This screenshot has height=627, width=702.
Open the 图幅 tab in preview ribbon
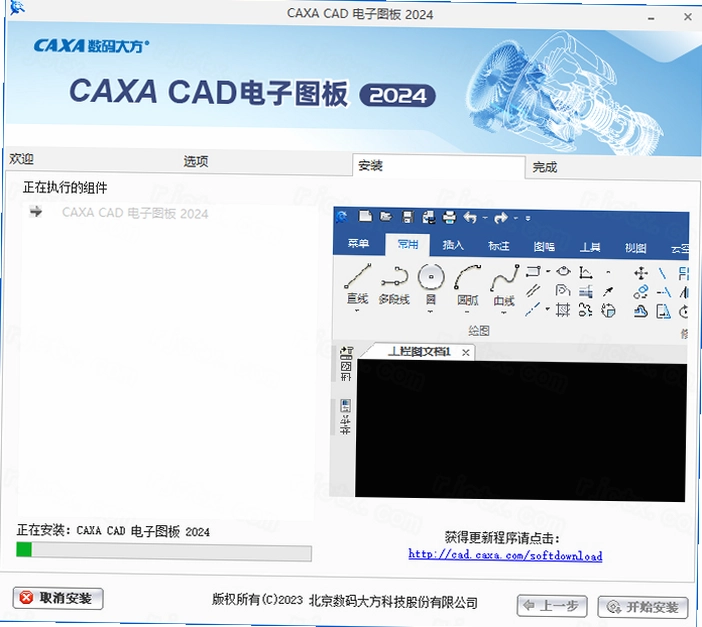[544, 247]
